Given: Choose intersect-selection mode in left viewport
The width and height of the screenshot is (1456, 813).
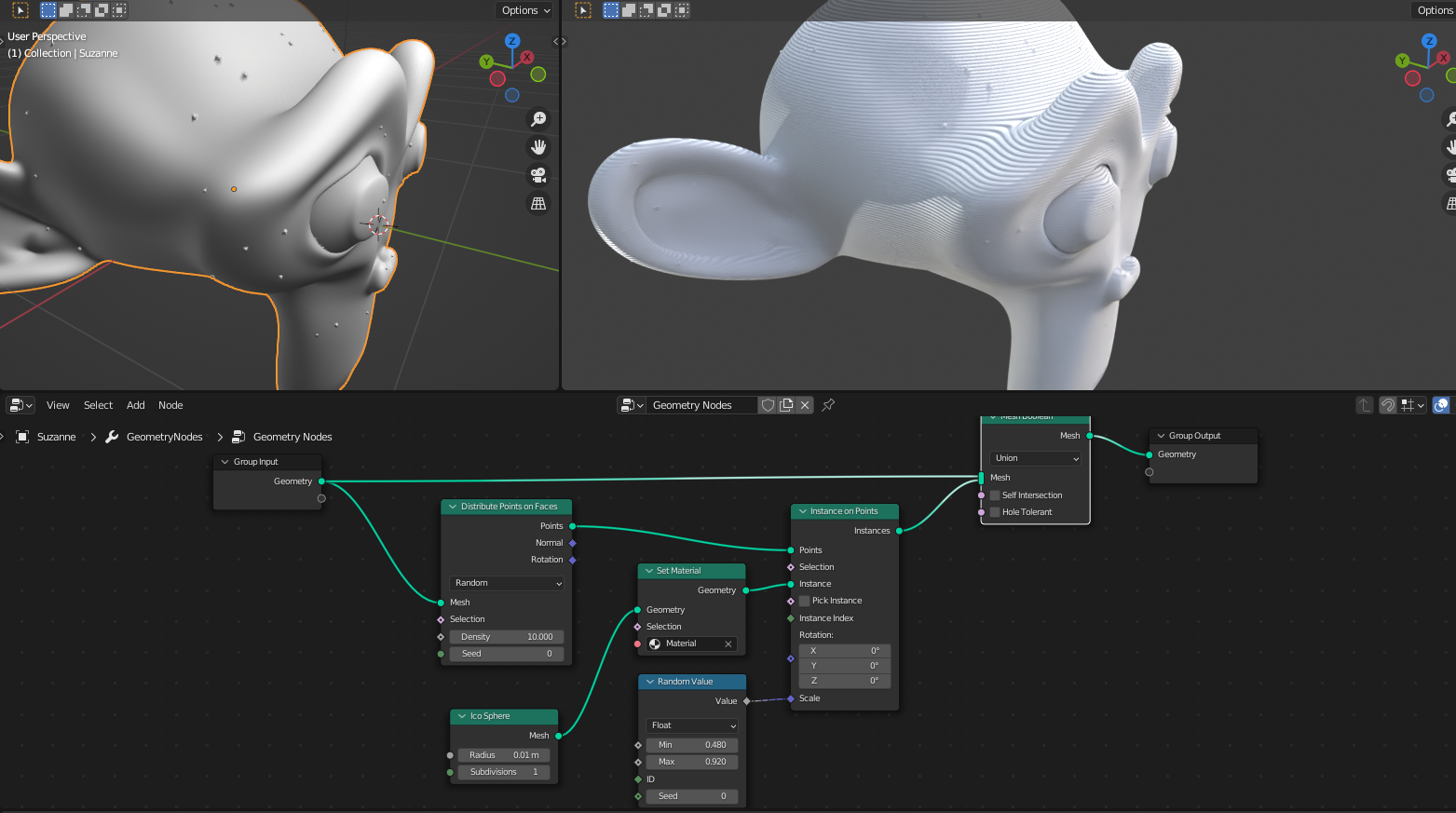Looking at the screenshot, I should tap(119, 10).
